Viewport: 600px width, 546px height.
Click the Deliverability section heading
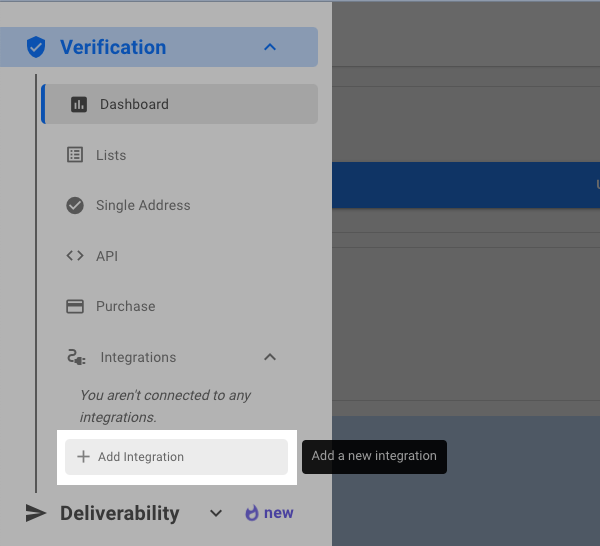click(120, 513)
